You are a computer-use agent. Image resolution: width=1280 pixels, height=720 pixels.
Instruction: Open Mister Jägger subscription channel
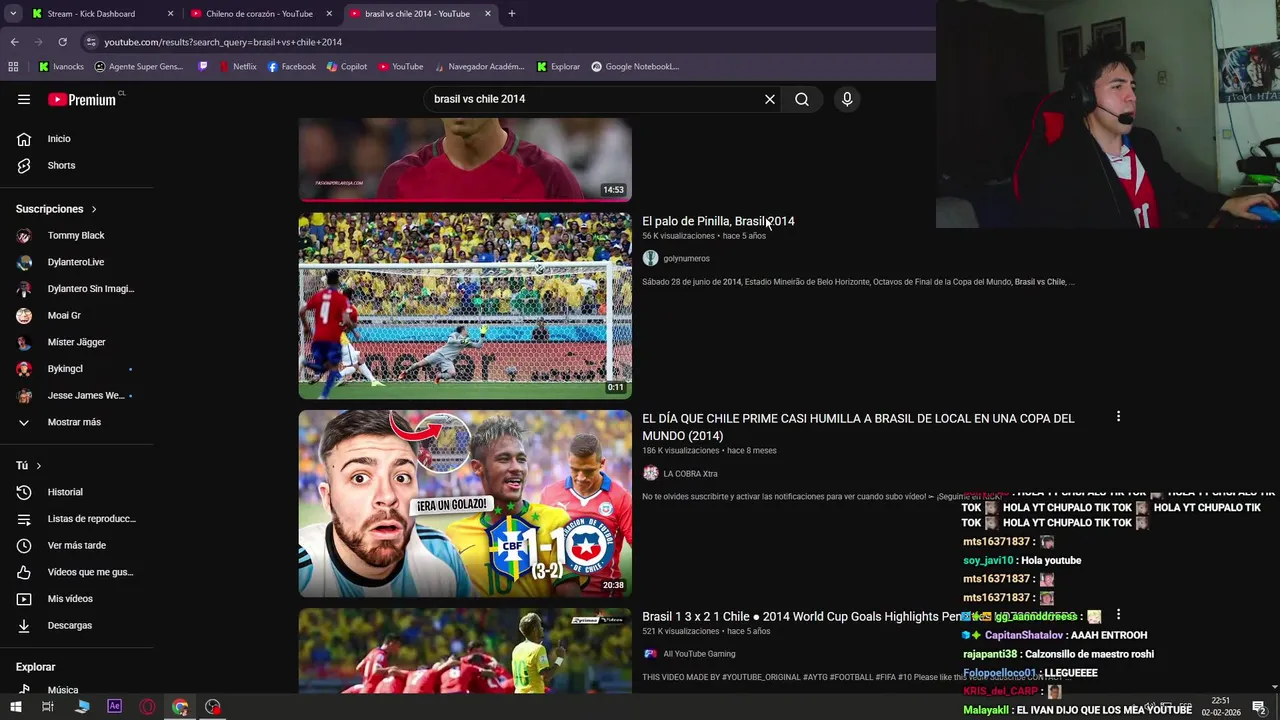(77, 342)
